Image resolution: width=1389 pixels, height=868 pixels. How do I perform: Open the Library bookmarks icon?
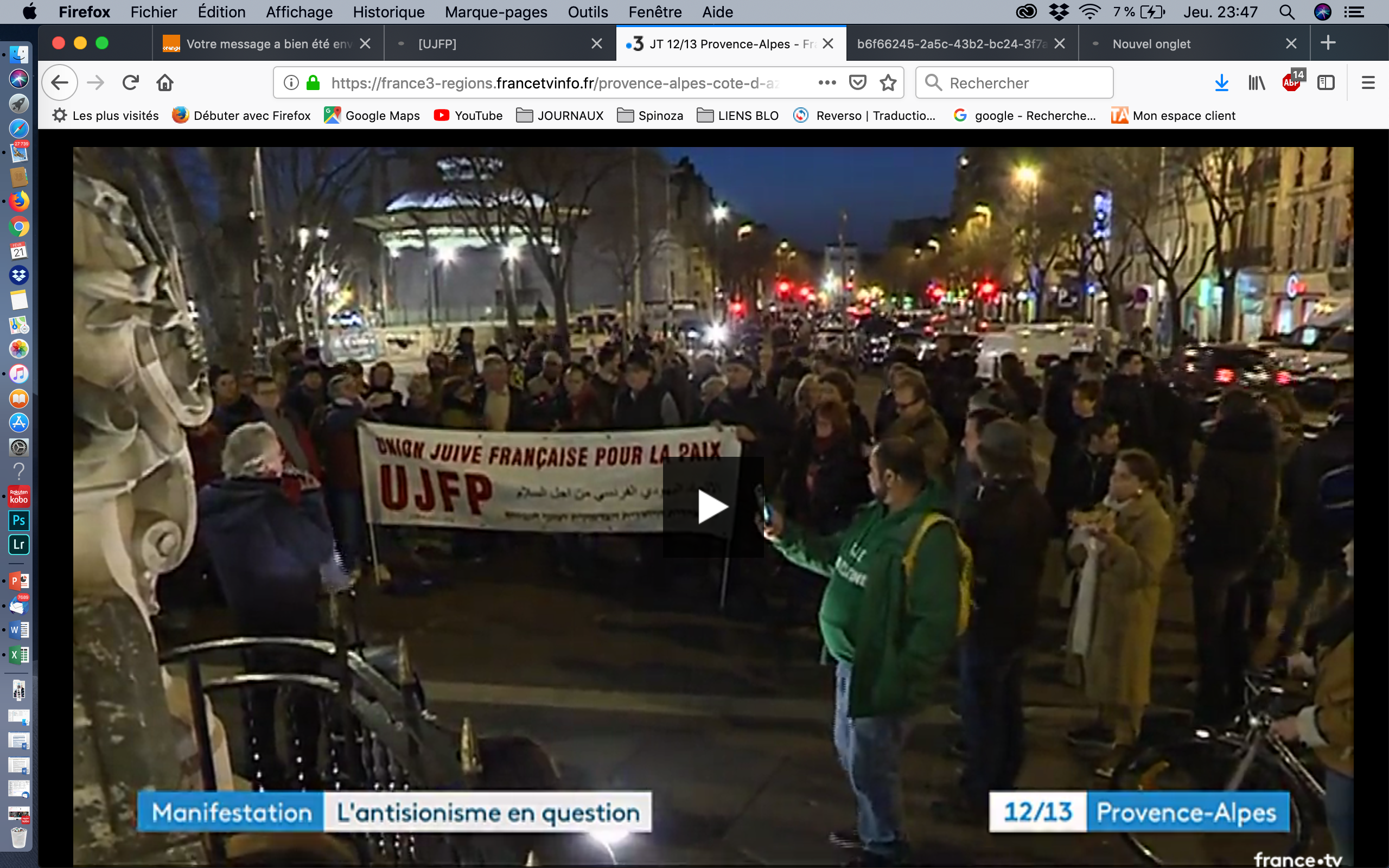pyautogui.click(x=1257, y=82)
